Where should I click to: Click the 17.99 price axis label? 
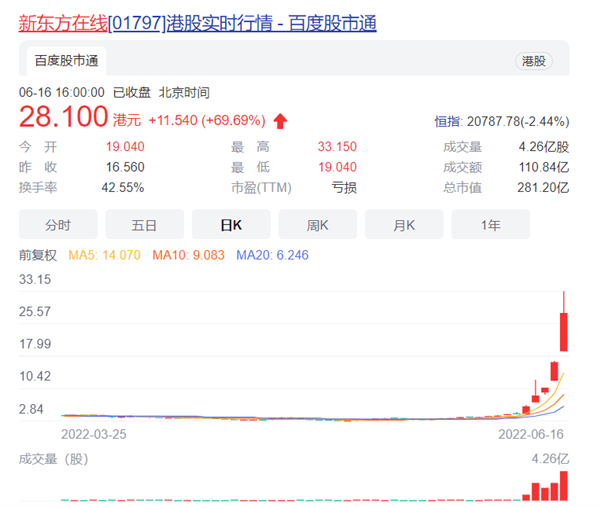coord(35,344)
